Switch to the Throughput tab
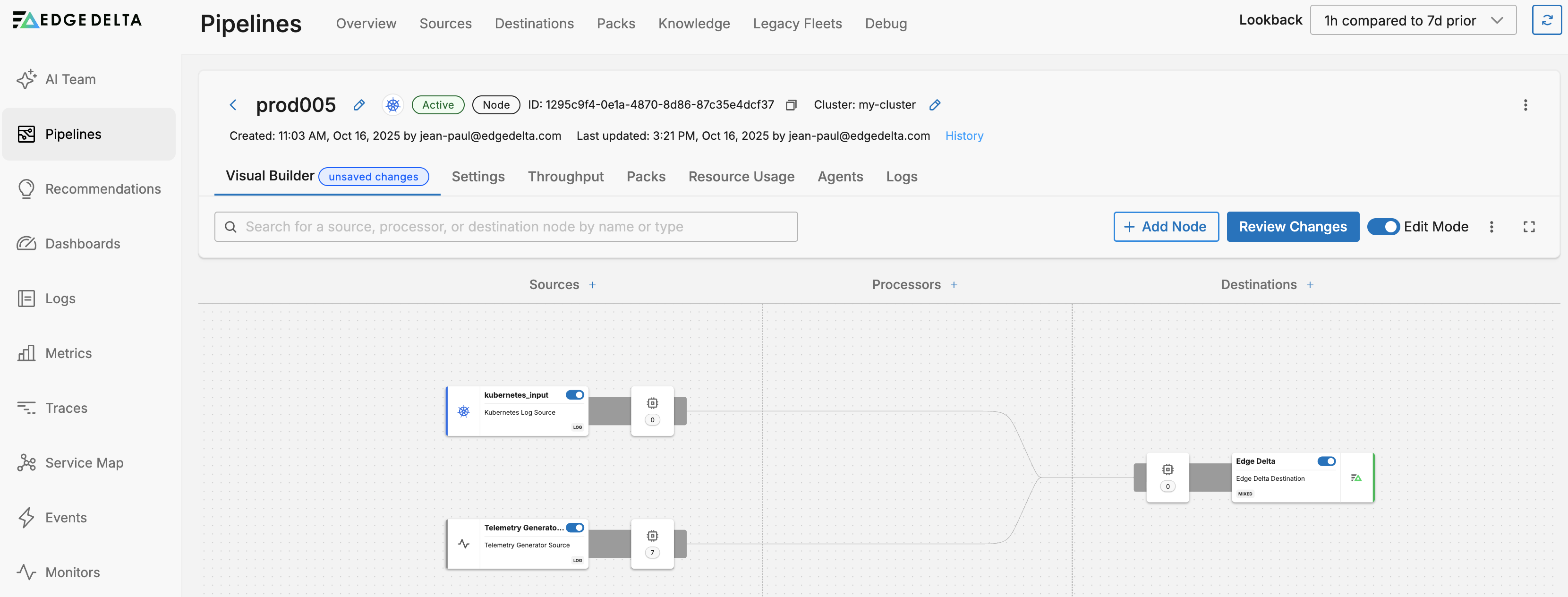Image resolution: width=1568 pixels, height=597 pixels. point(565,177)
